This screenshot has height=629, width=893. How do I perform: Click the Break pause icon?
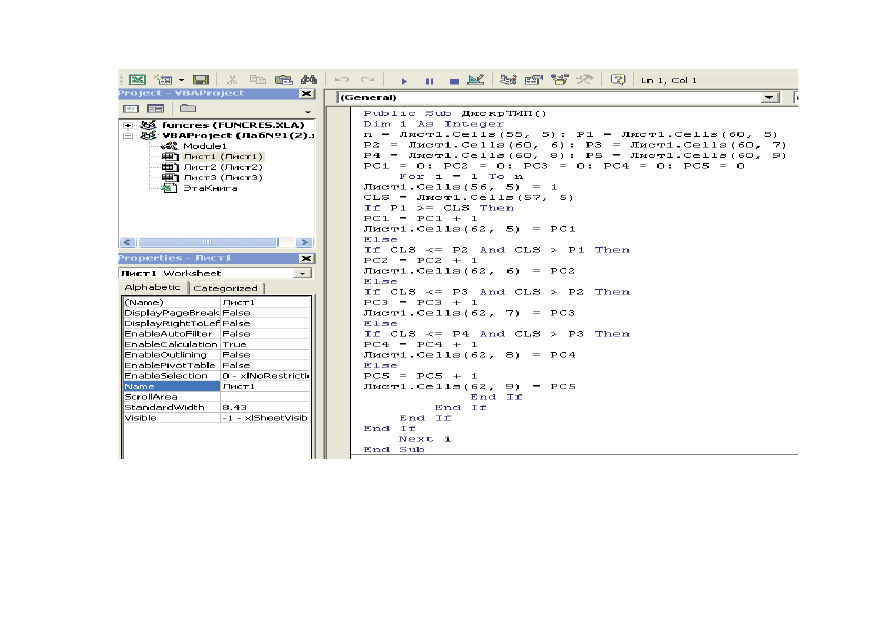(429, 81)
